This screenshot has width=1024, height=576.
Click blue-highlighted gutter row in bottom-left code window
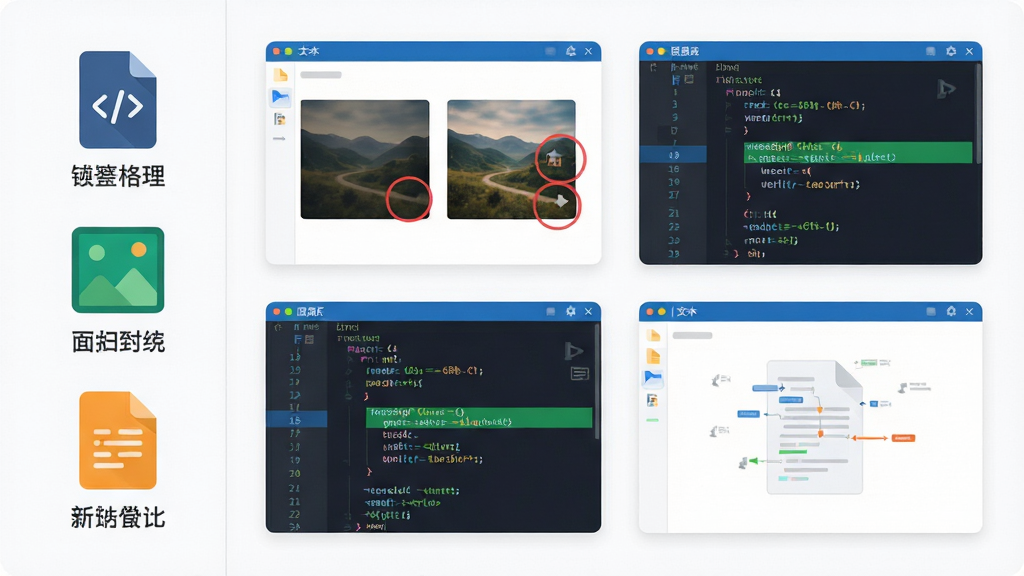pyautogui.click(x=296, y=419)
